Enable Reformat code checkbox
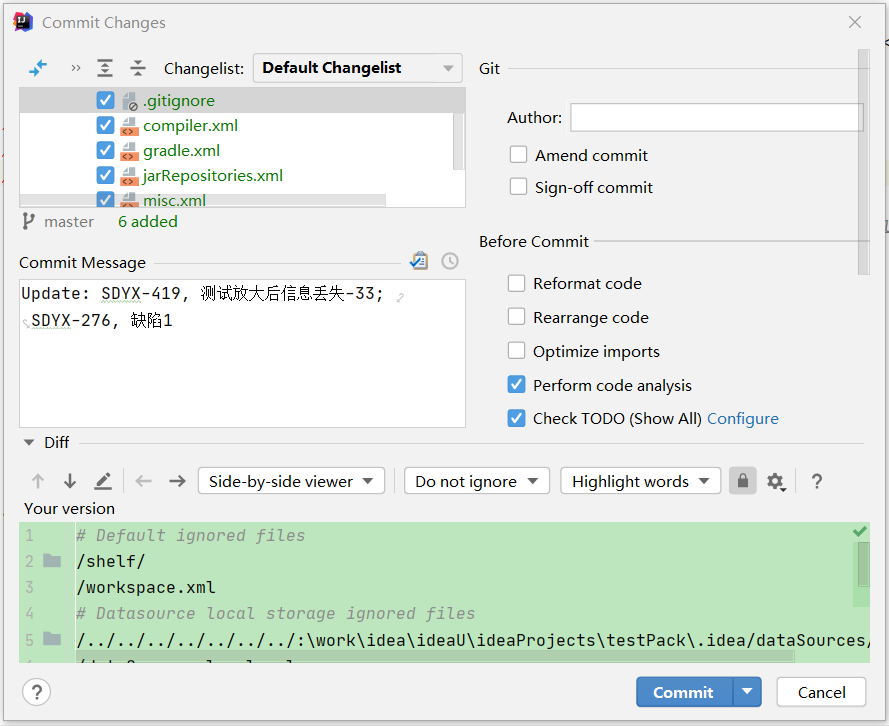 point(516,283)
